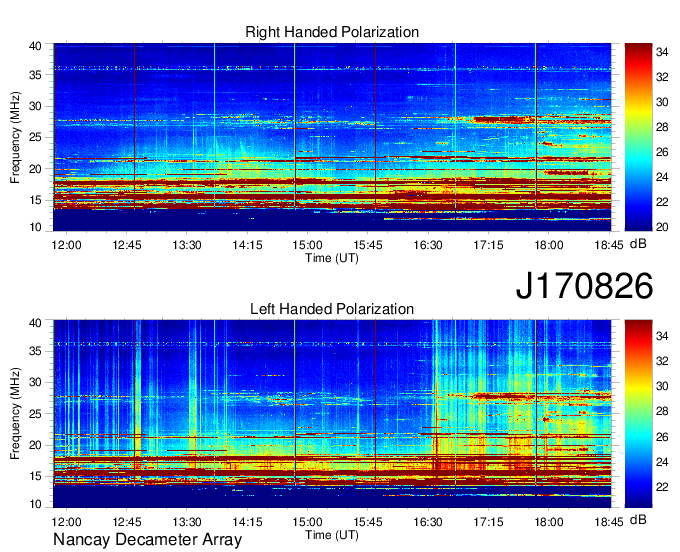Screen dimensions: 680x552
Task: Click '16:30' tick on Right Handed time axis
Action: 428,245
